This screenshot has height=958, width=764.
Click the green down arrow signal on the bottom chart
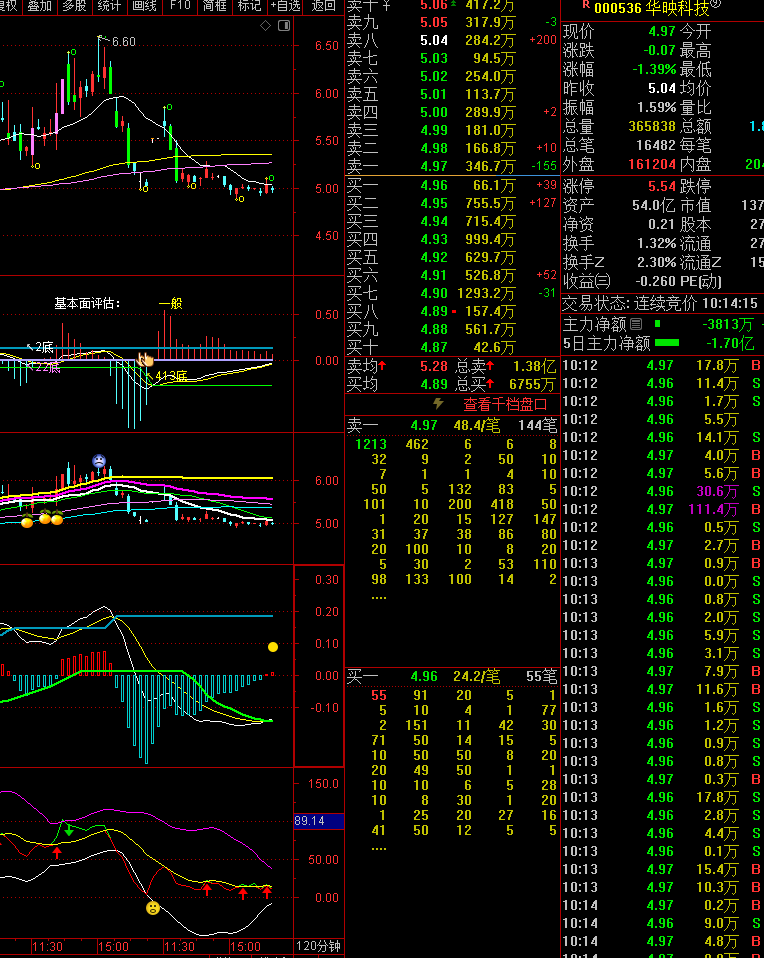(68, 828)
